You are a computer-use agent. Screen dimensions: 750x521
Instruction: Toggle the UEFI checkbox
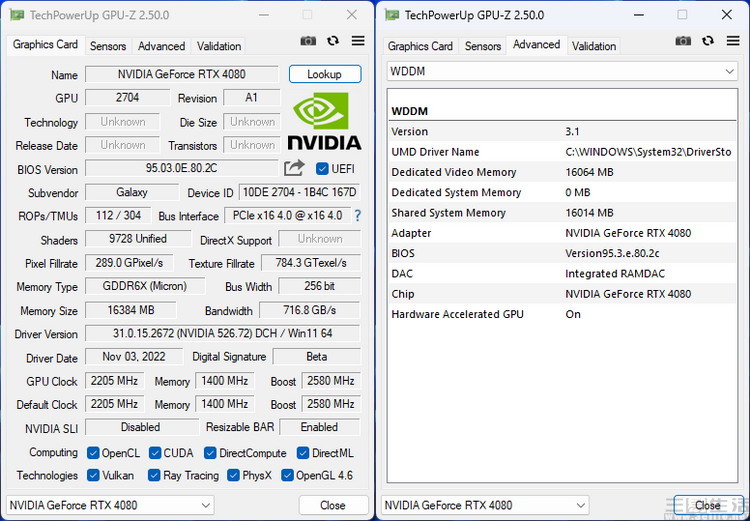(x=322, y=169)
